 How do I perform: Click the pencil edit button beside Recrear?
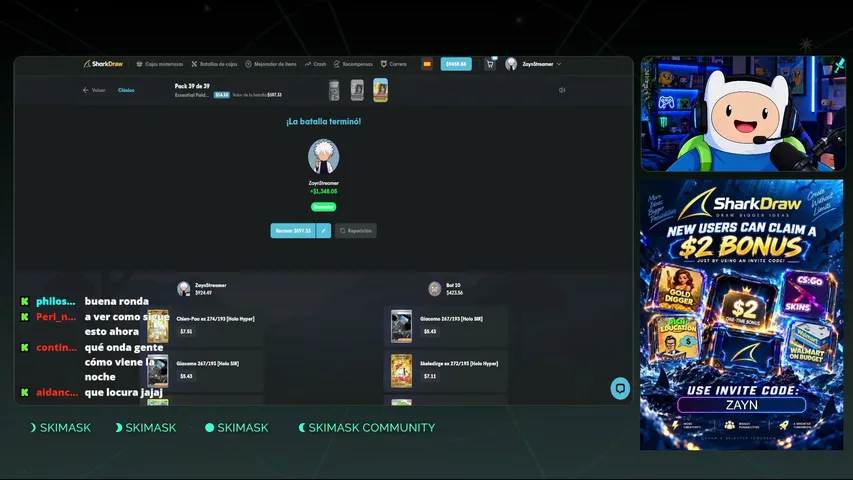pos(323,231)
